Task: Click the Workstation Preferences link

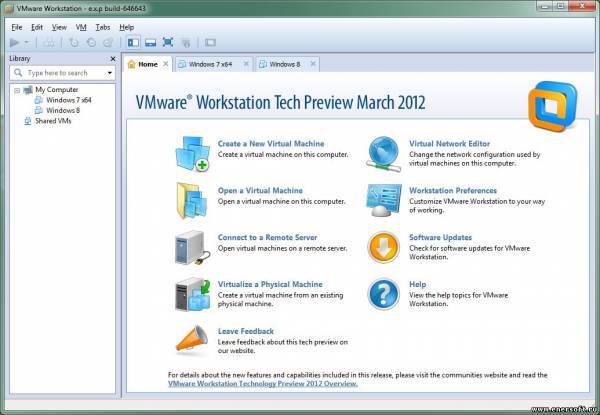Action: click(x=453, y=190)
